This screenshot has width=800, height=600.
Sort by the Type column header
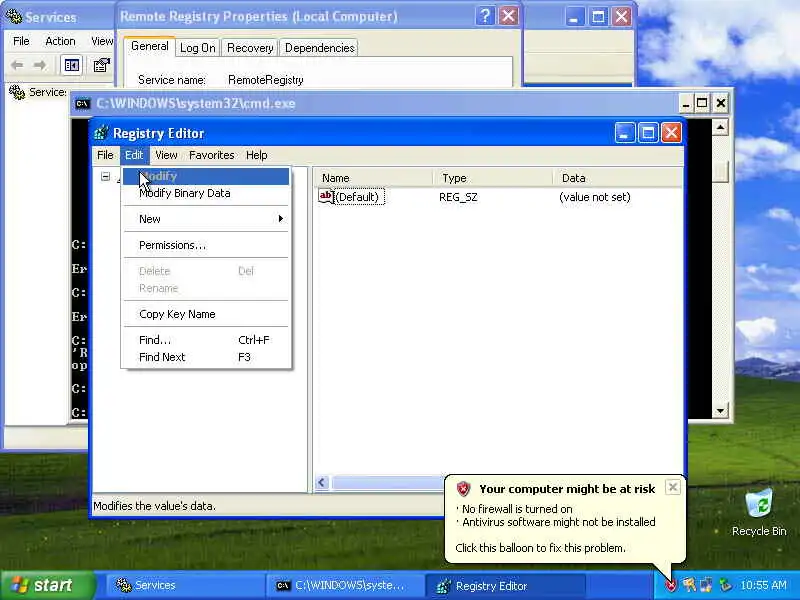coord(492,178)
